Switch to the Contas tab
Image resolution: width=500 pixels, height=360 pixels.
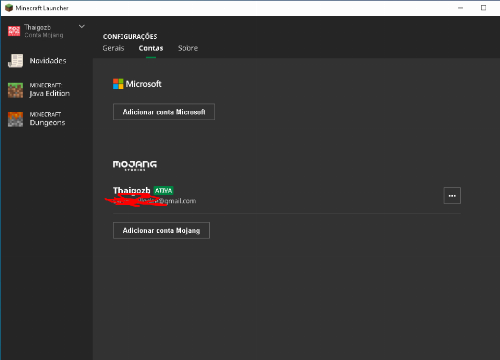tap(151, 48)
